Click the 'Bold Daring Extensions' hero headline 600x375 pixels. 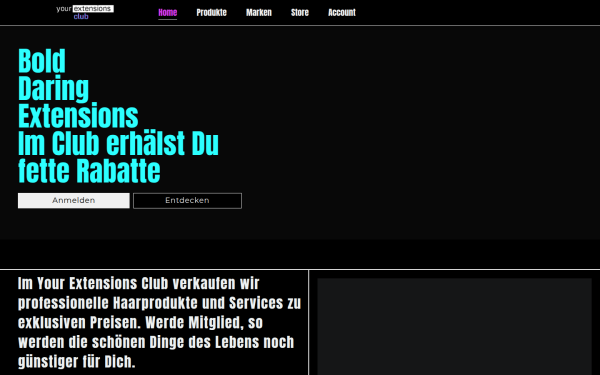tap(78, 88)
